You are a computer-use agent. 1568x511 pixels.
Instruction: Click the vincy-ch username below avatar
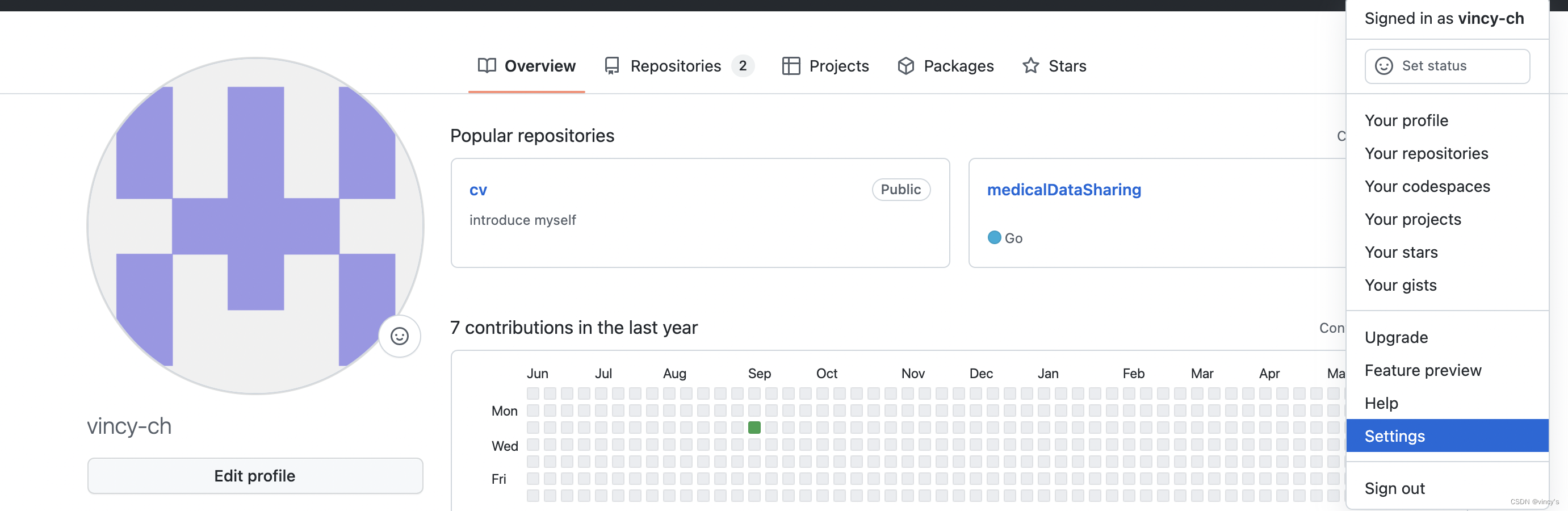click(x=129, y=426)
